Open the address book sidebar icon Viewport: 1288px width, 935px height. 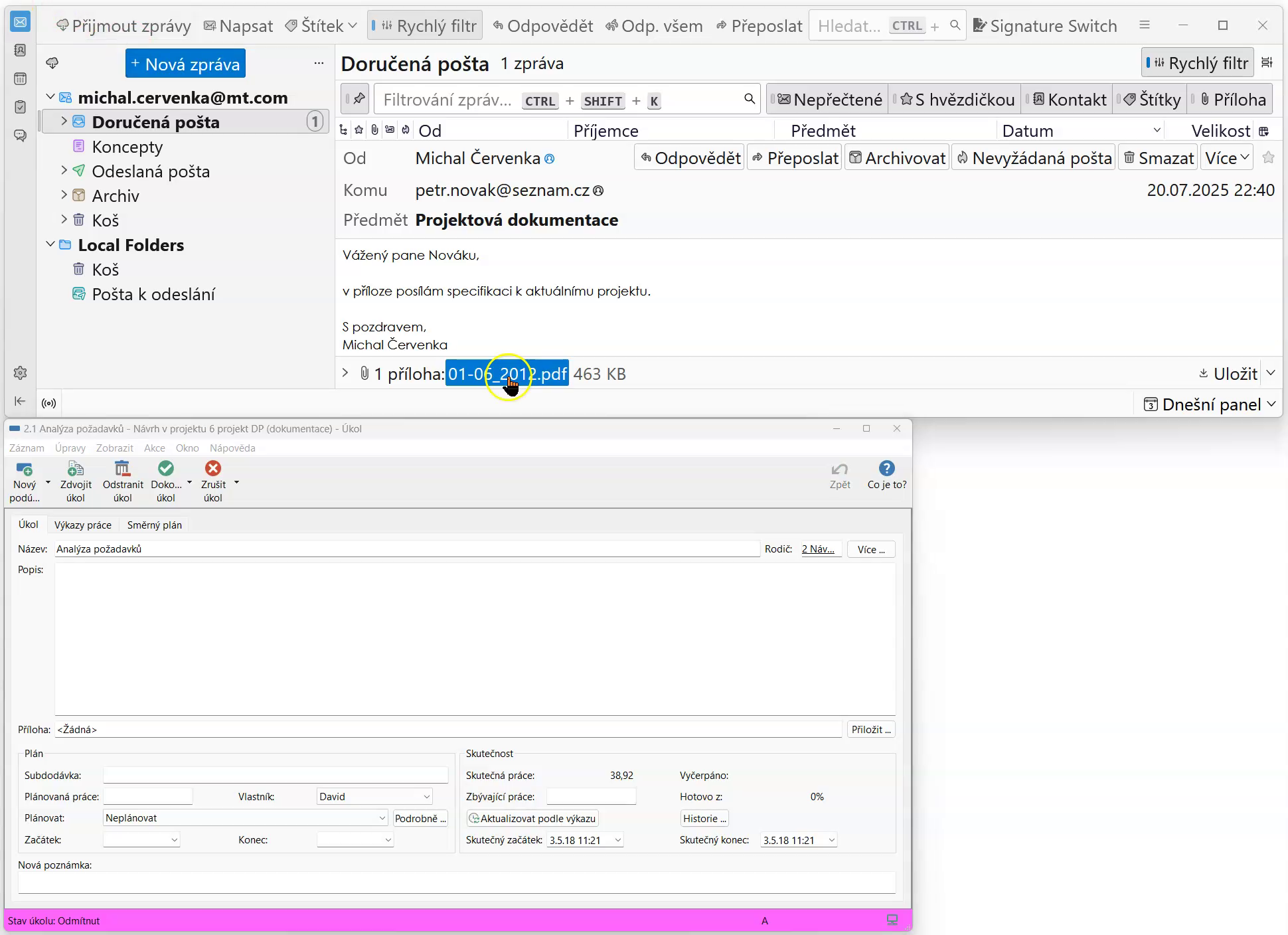[x=20, y=50]
